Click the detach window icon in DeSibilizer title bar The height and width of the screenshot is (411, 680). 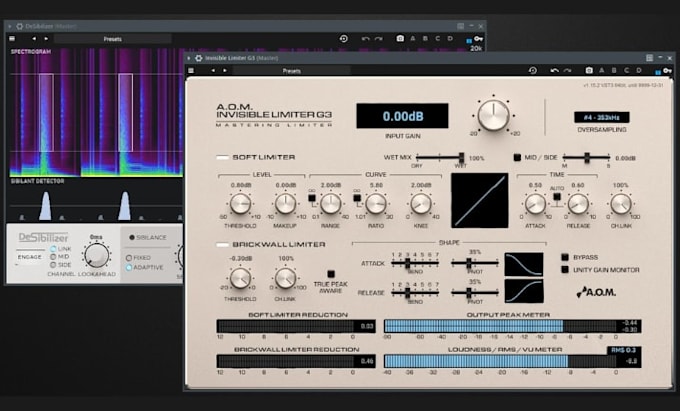tap(461, 26)
